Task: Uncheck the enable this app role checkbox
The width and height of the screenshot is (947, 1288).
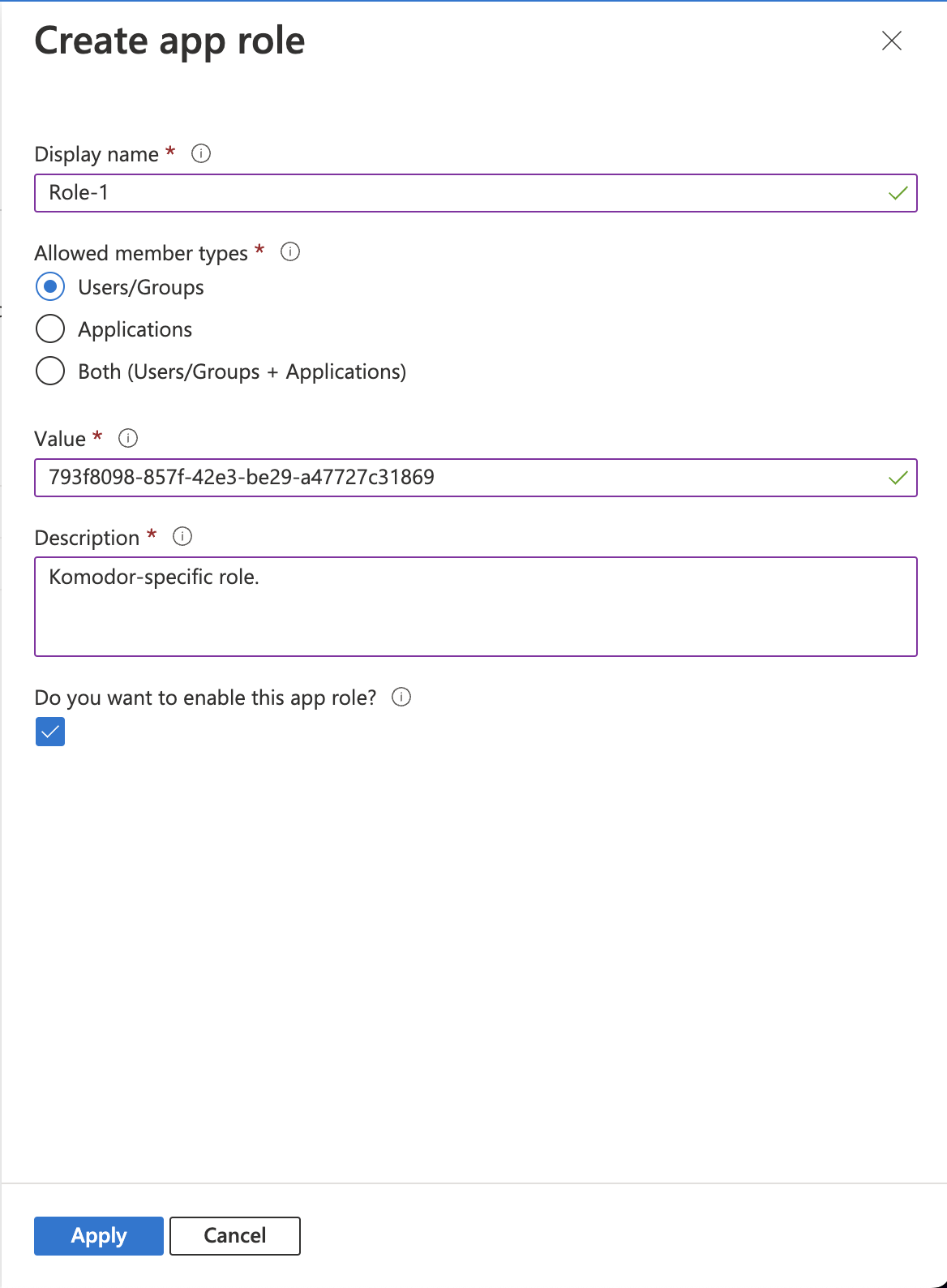Action: coord(50,732)
